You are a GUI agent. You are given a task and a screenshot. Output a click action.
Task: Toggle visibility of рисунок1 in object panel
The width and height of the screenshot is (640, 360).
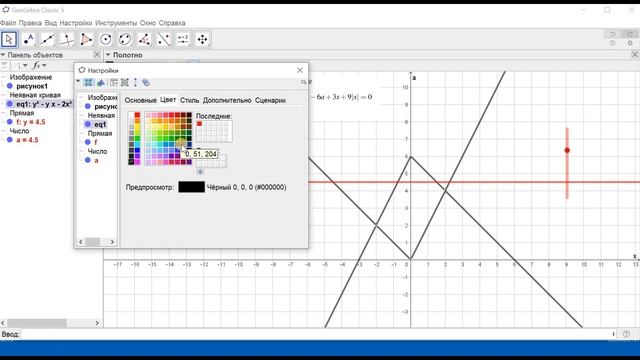(10, 86)
